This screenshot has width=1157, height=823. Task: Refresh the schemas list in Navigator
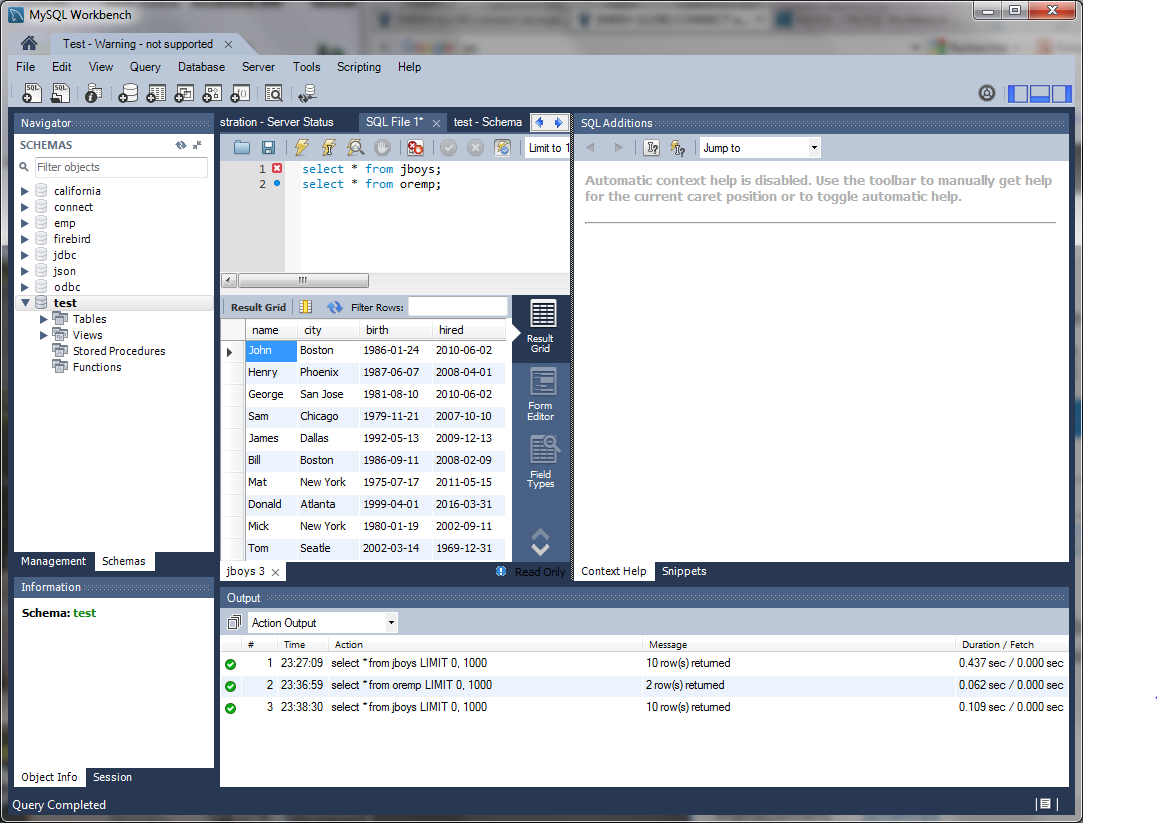(181, 145)
